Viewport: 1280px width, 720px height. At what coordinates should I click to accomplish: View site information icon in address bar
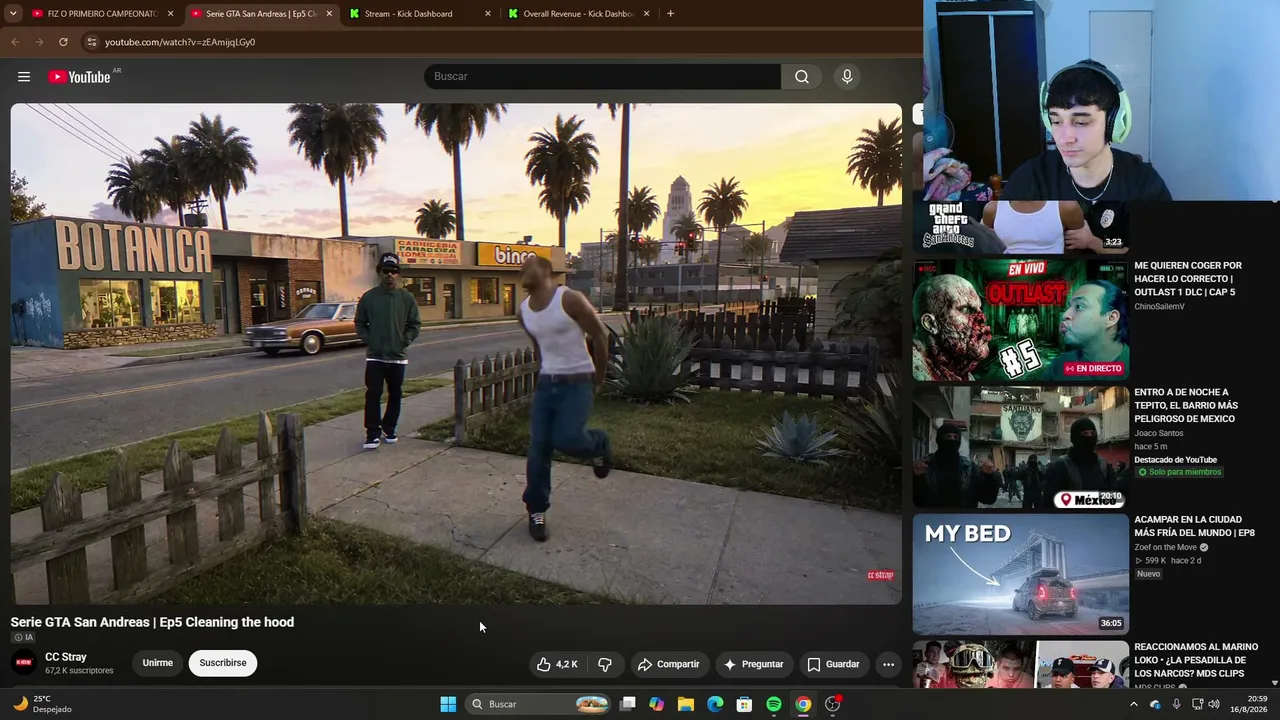click(91, 42)
